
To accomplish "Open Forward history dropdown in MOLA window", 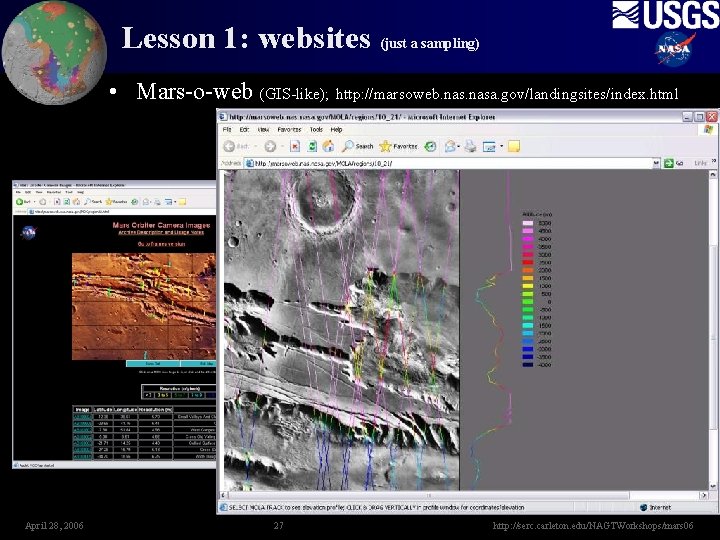I will [281, 146].
